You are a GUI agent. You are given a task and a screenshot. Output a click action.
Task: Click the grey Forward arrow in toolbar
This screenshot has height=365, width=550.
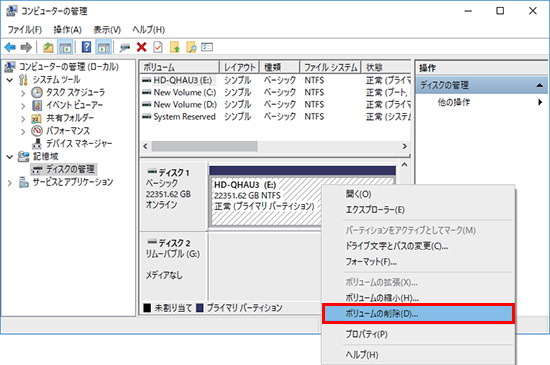tap(26, 47)
